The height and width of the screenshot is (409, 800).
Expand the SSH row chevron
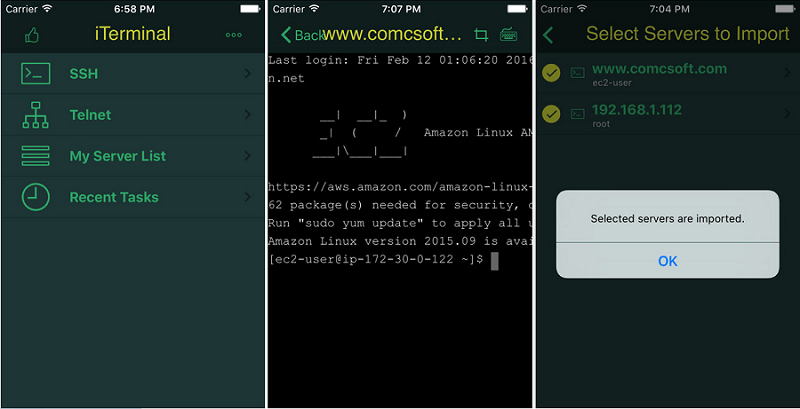(x=248, y=74)
